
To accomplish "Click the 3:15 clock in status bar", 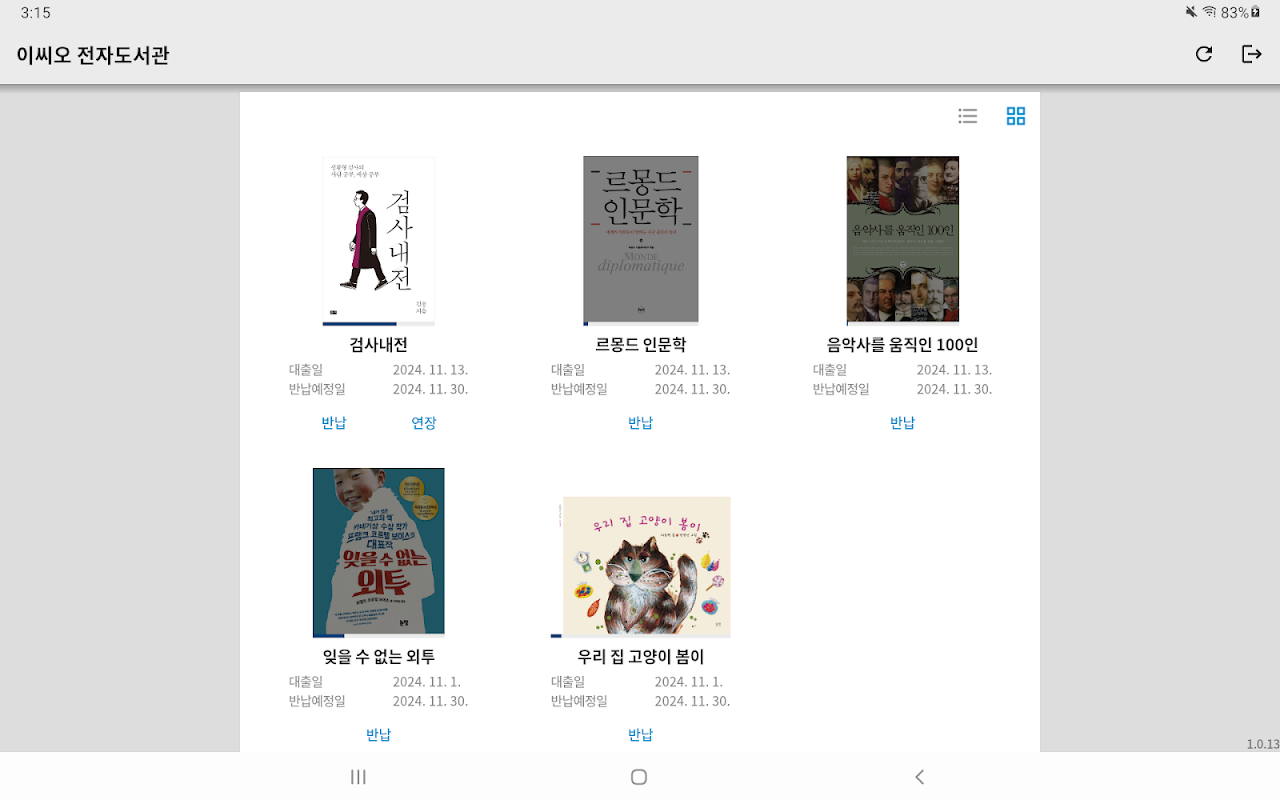I will (36, 13).
